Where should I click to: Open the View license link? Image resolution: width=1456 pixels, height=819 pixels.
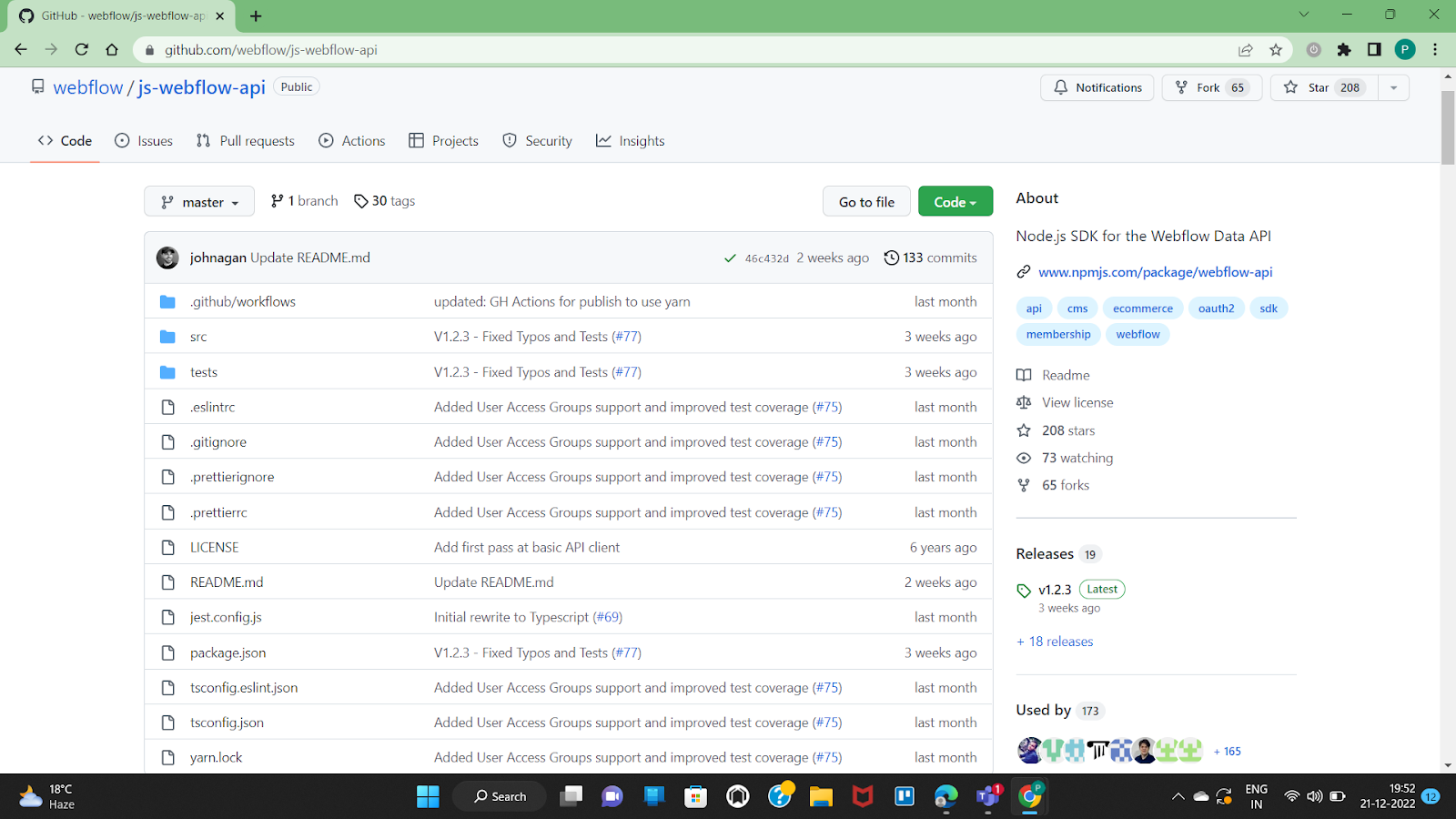pos(1066,402)
